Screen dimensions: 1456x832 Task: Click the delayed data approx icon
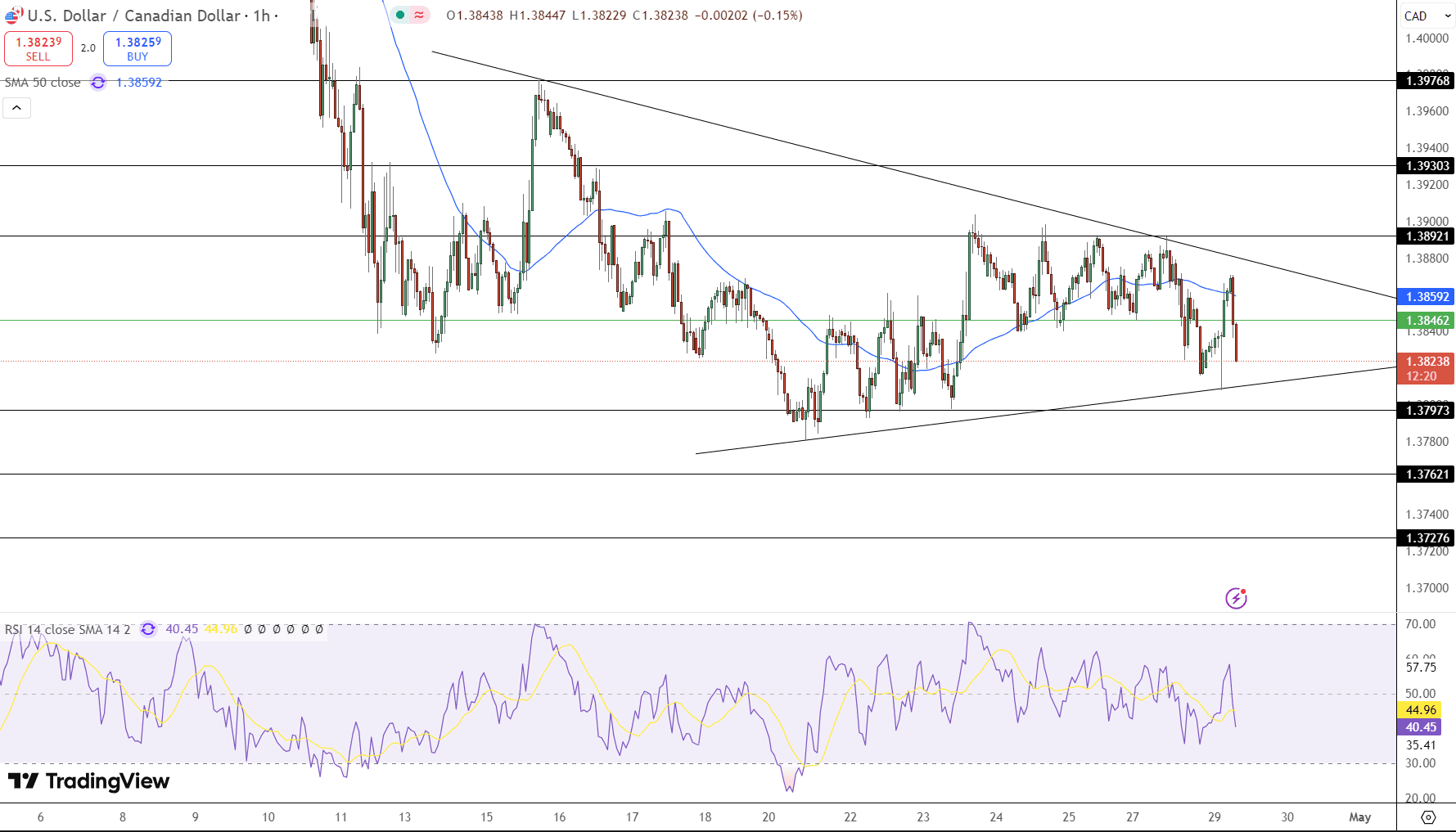point(419,15)
